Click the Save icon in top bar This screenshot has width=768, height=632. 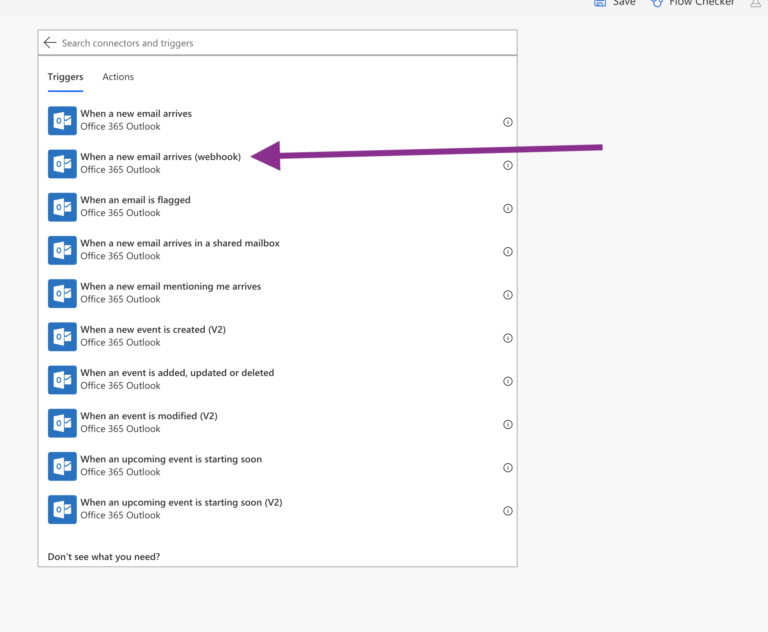click(x=600, y=3)
